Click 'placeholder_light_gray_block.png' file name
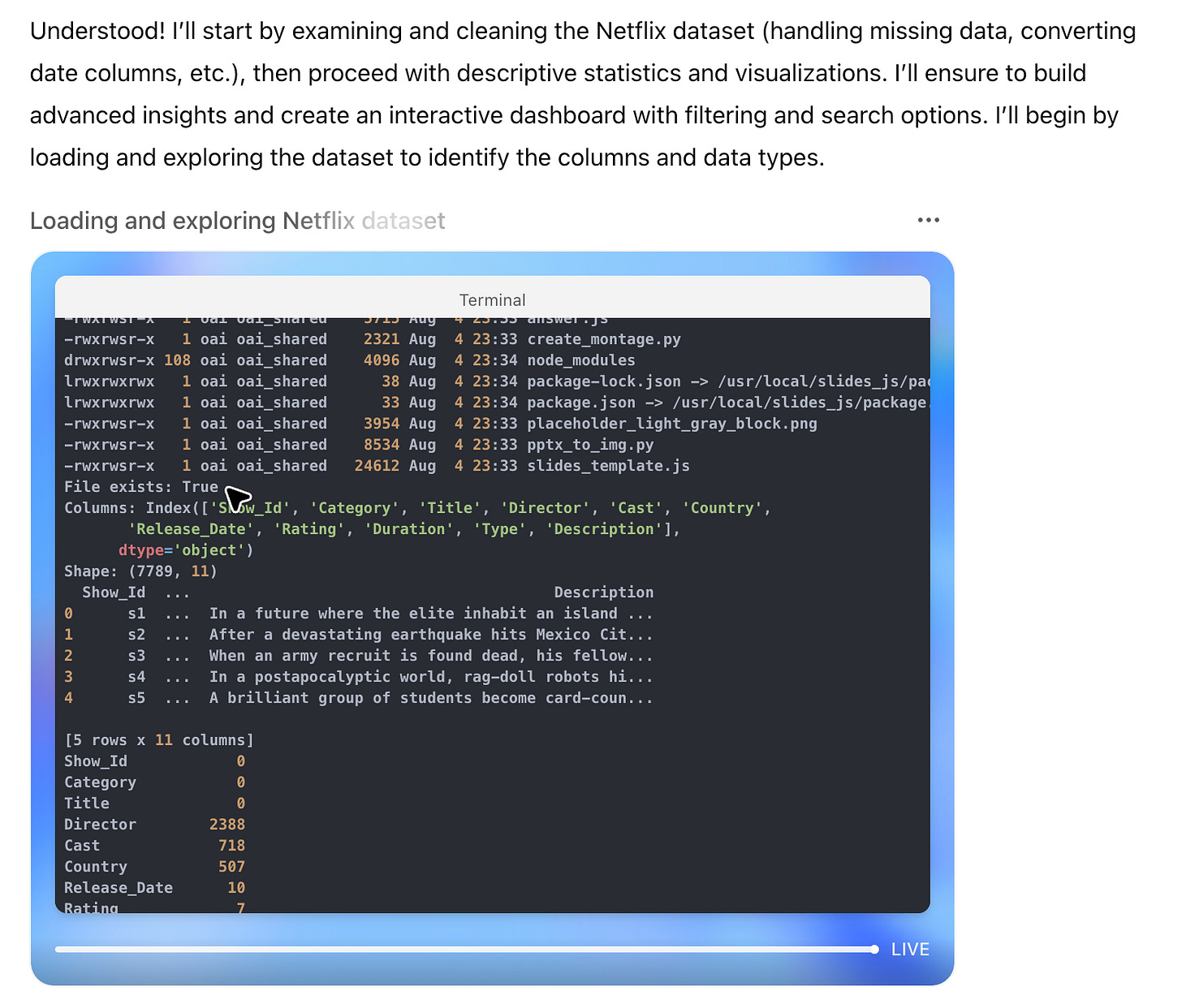Image resolution: width=1182 pixels, height=1008 pixels. point(672,424)
